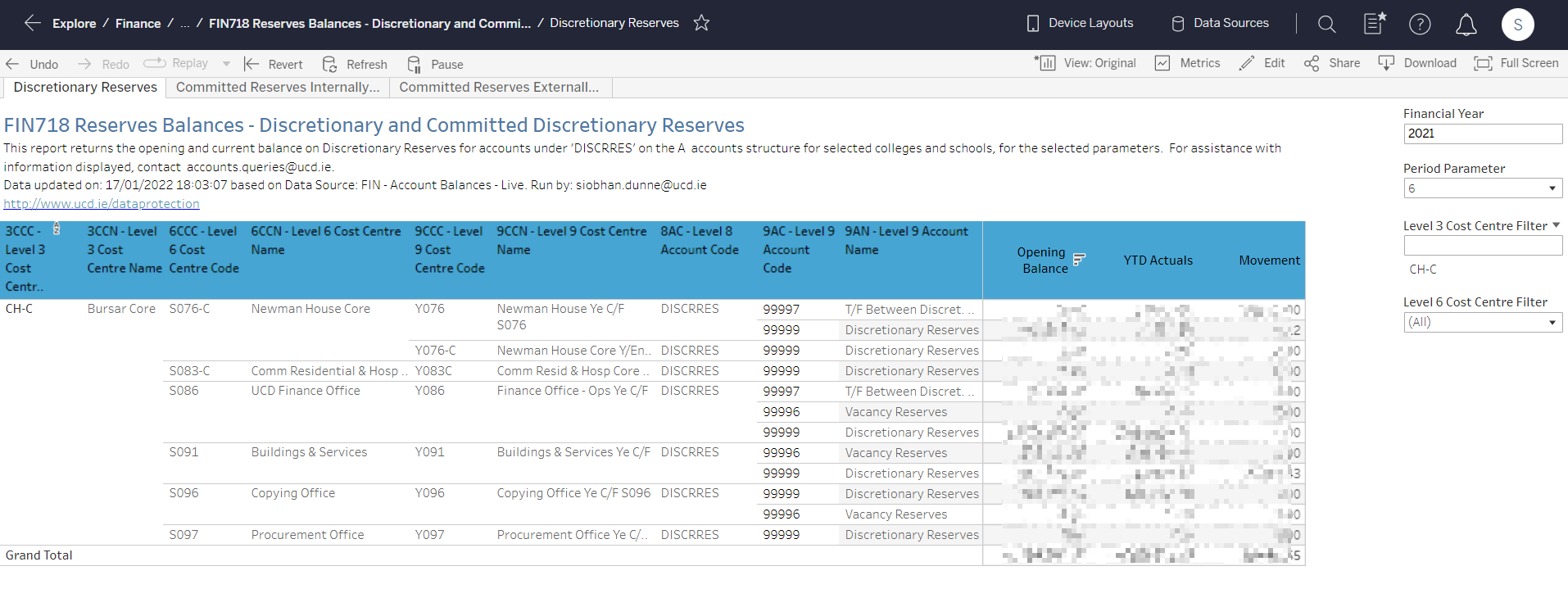Open the search magnifier icon
This screenshot has height=589, width=1568.
pos(1326,25)
